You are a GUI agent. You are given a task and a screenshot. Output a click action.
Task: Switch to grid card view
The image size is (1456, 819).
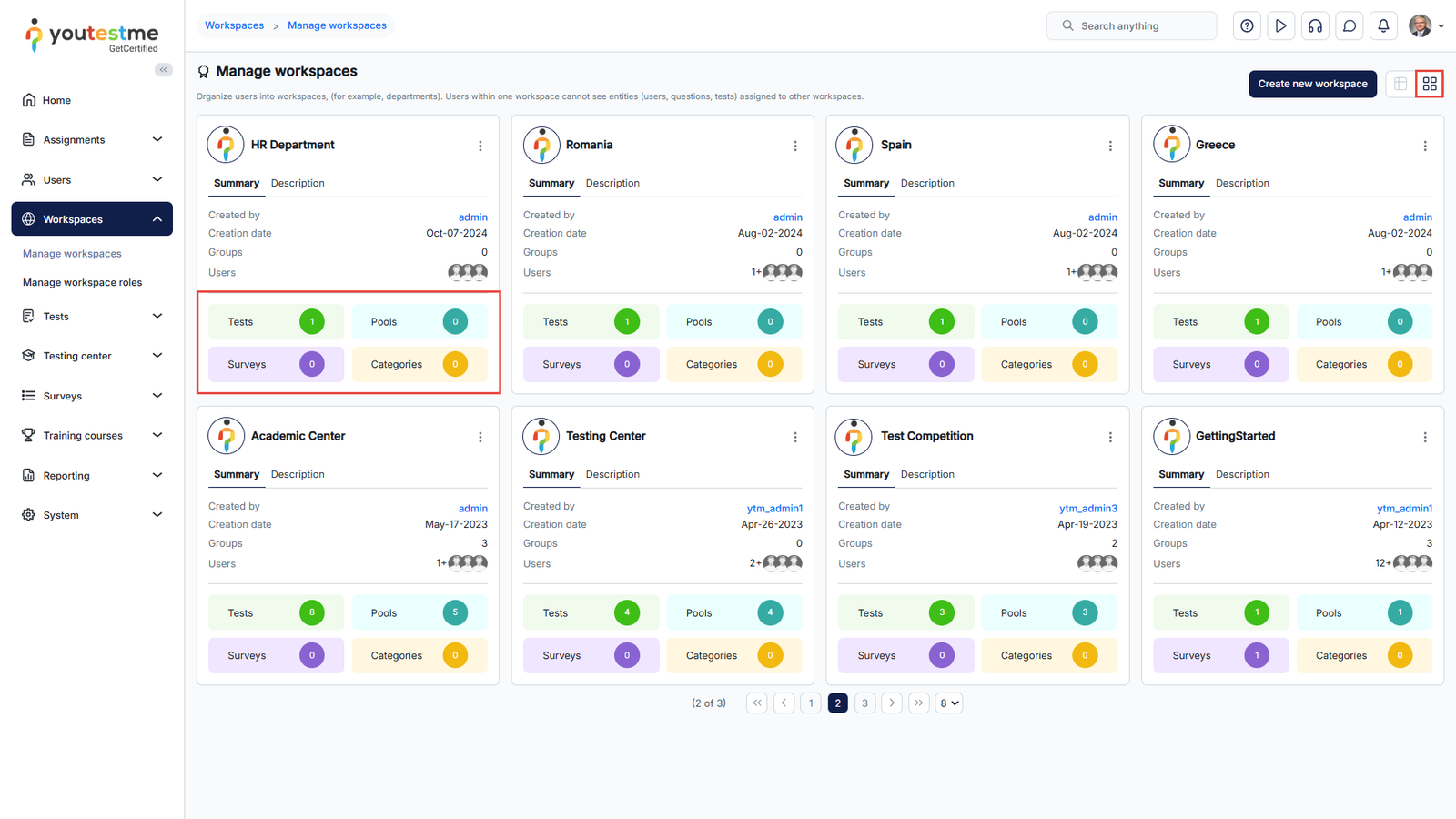(x=1430, y=84)
